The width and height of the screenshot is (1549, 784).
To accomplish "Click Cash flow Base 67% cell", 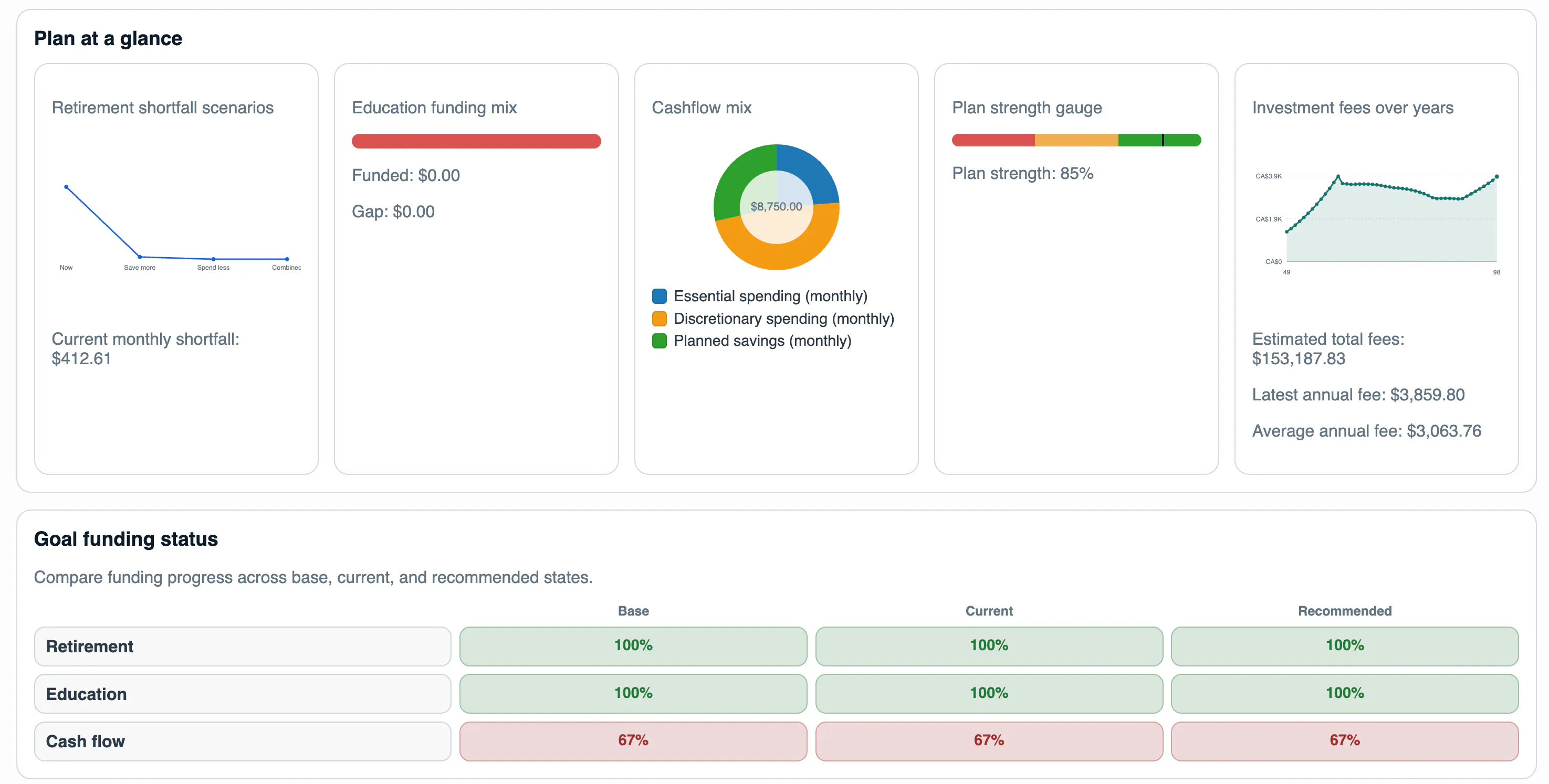I will (633, 741).
